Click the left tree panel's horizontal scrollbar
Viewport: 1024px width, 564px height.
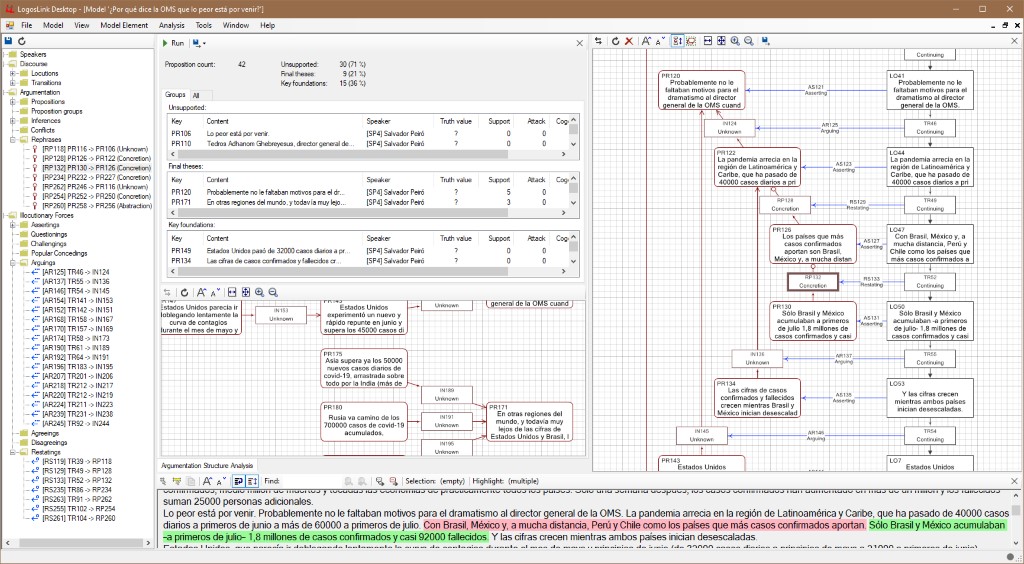click(x=77, y=542)
